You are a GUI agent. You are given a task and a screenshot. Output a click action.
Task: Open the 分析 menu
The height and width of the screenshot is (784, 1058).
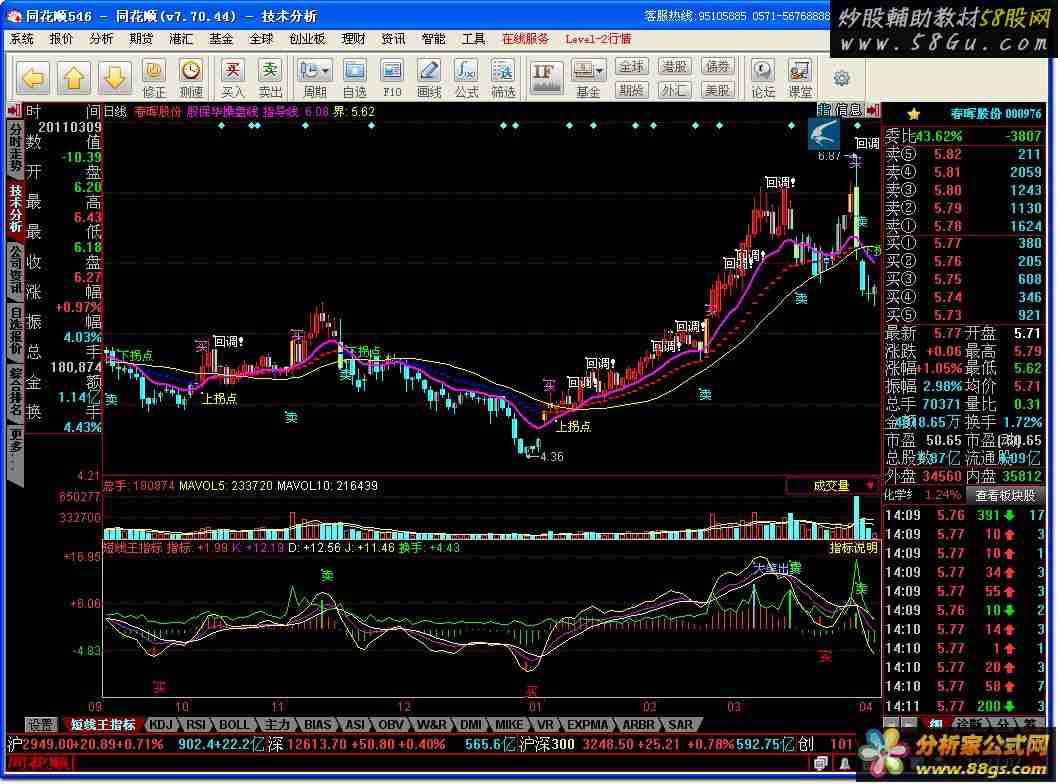[101, 39]
